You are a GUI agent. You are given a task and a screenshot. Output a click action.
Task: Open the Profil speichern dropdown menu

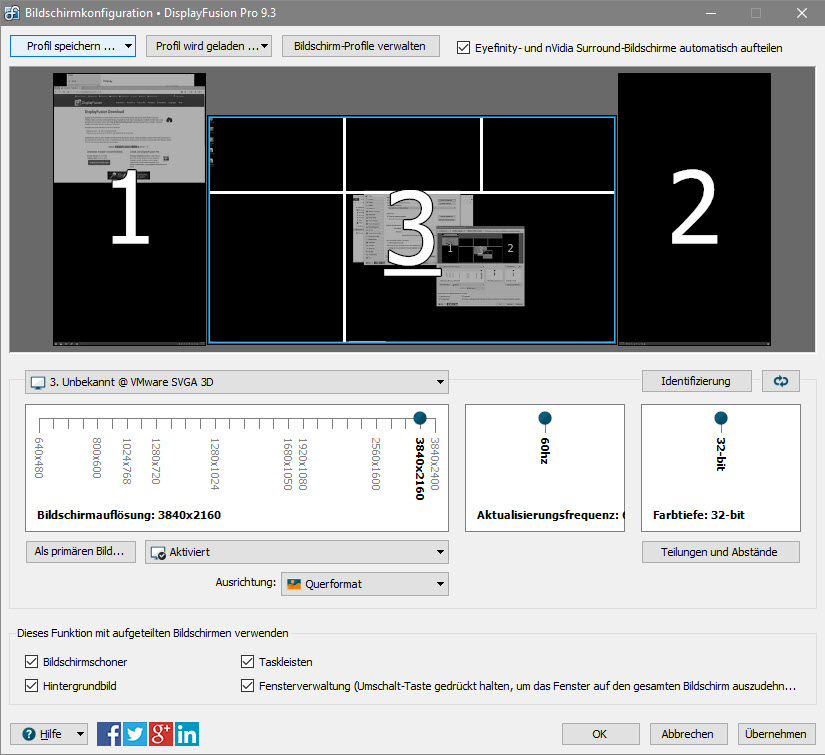72,47
